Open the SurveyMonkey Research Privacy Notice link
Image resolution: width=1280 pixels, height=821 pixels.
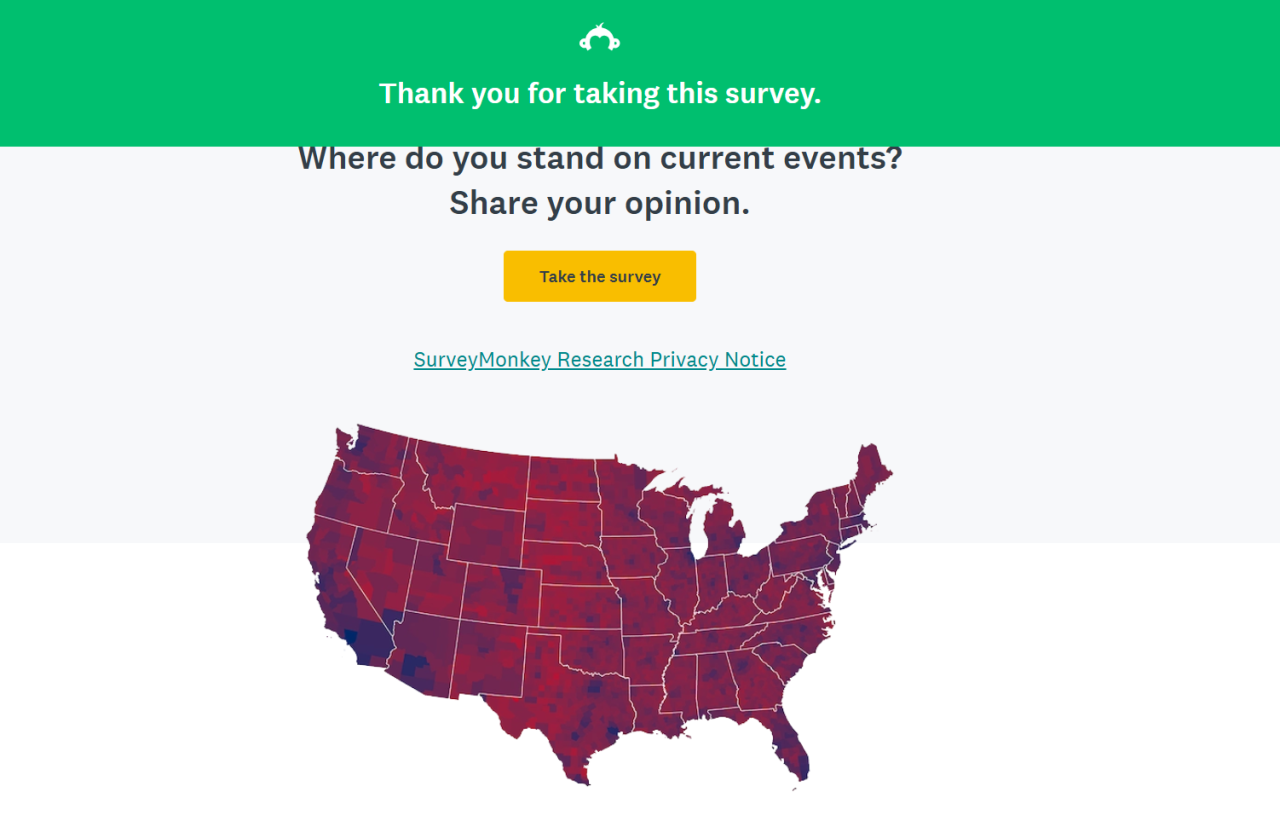click(600, 360)
